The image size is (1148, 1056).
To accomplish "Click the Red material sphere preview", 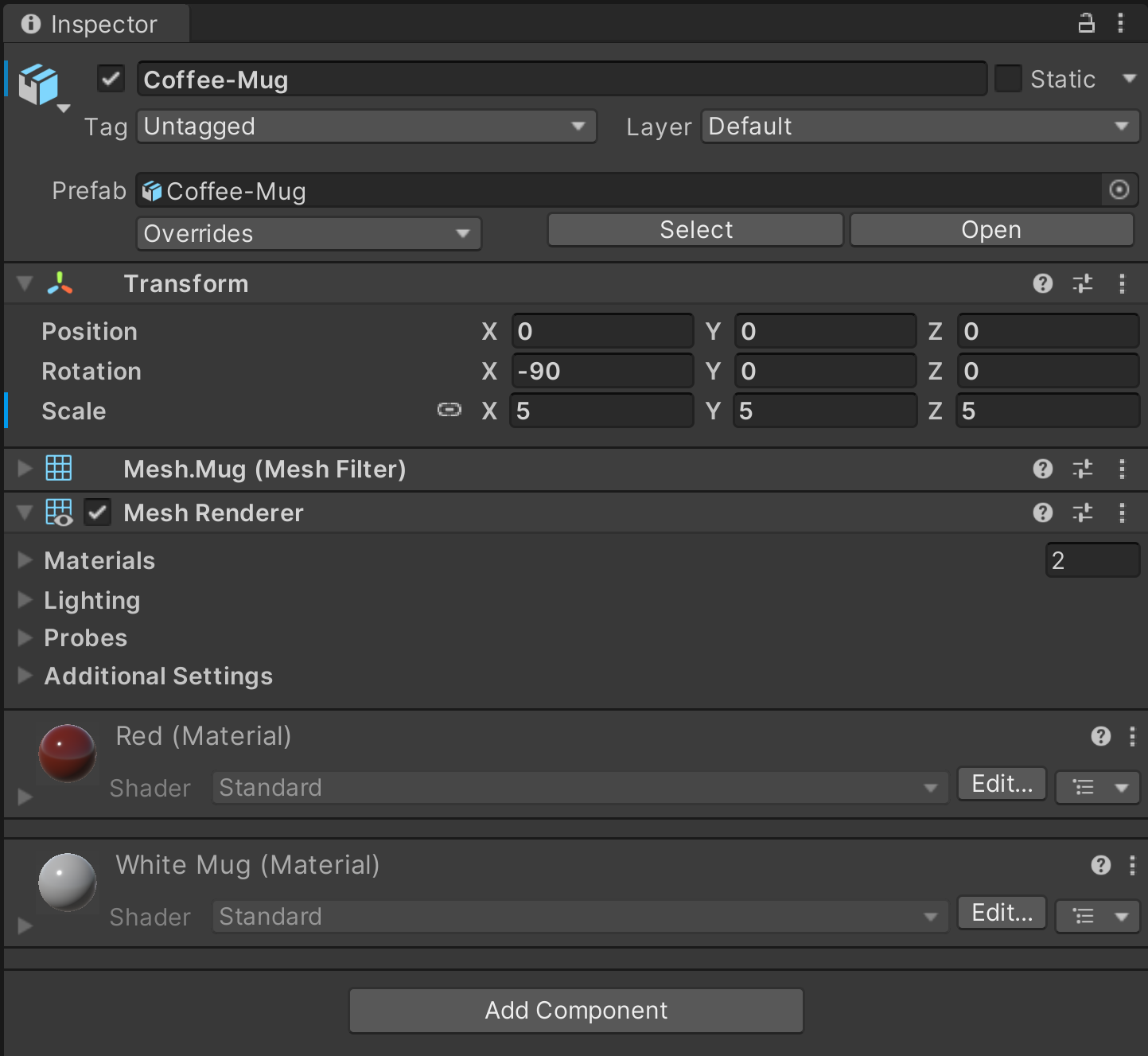I will (67, 753).
